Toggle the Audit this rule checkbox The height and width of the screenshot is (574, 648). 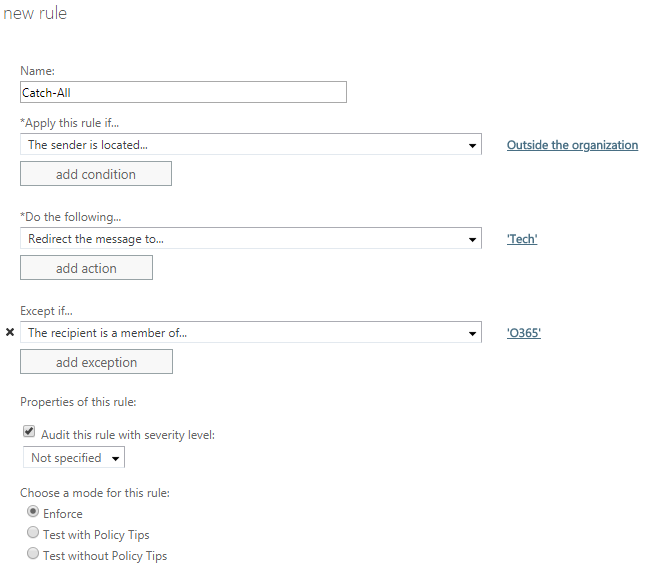(29, 431)
